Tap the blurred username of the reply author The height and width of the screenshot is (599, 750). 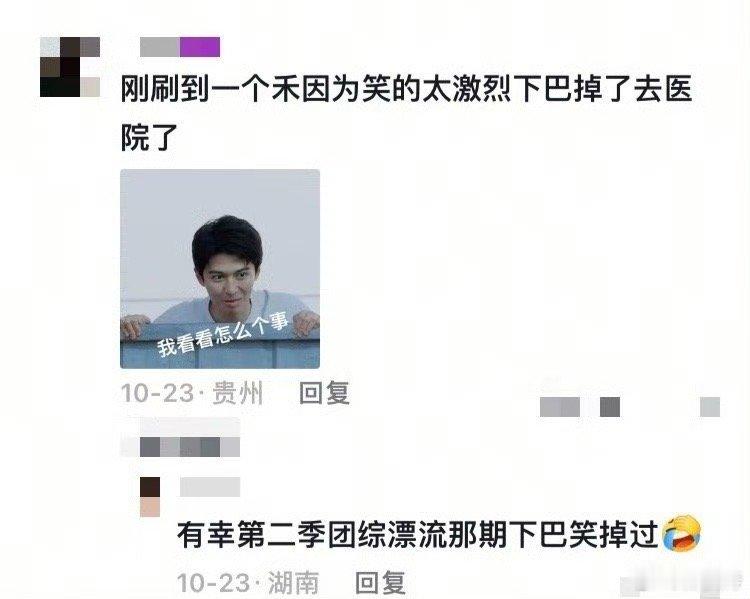pos(210,487)
